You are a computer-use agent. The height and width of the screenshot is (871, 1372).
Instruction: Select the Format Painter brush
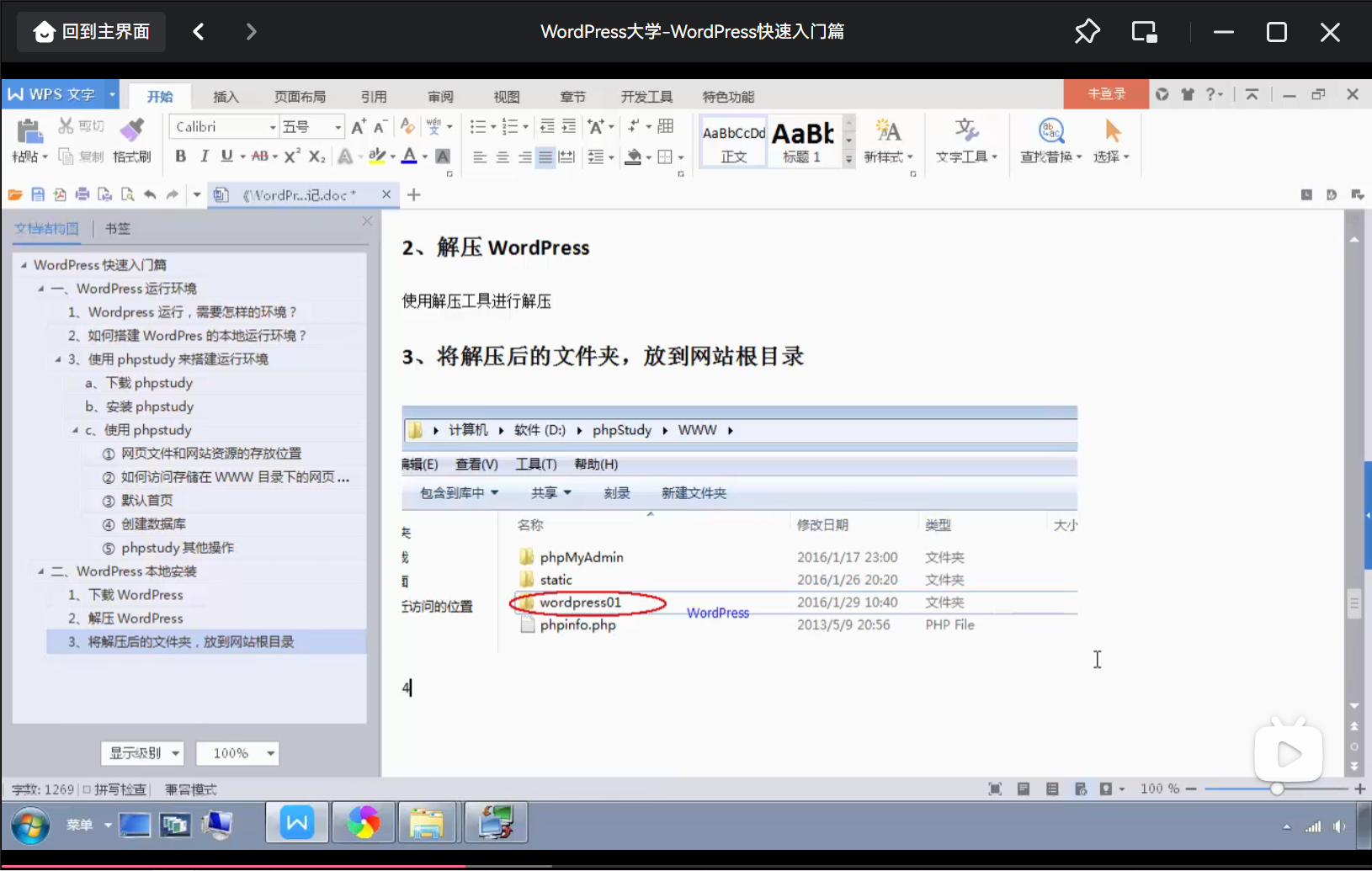(x=132, y=129)
